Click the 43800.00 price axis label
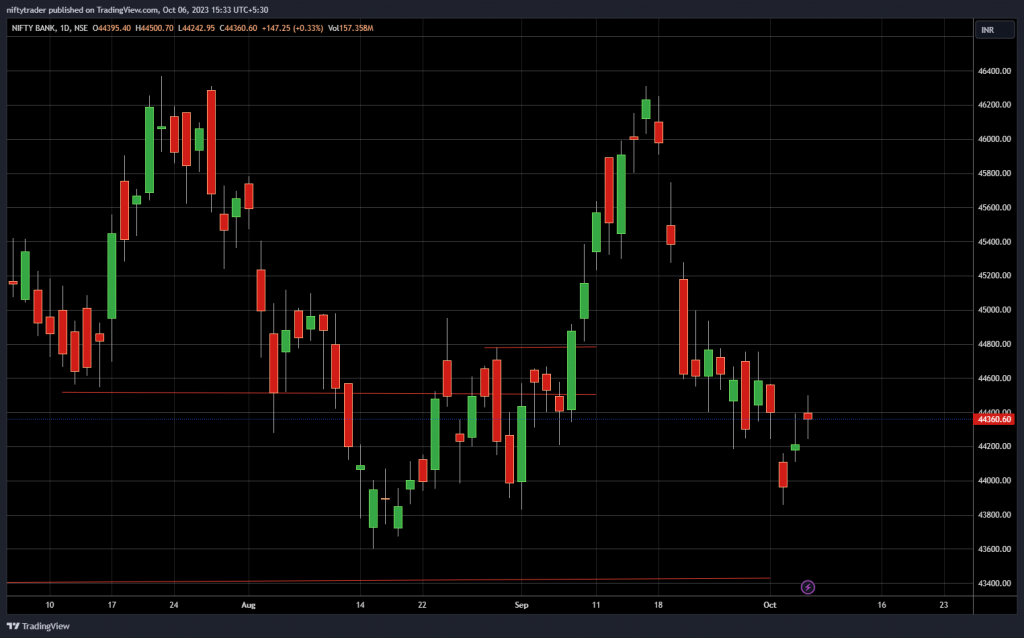 click(x=994, y=515)
